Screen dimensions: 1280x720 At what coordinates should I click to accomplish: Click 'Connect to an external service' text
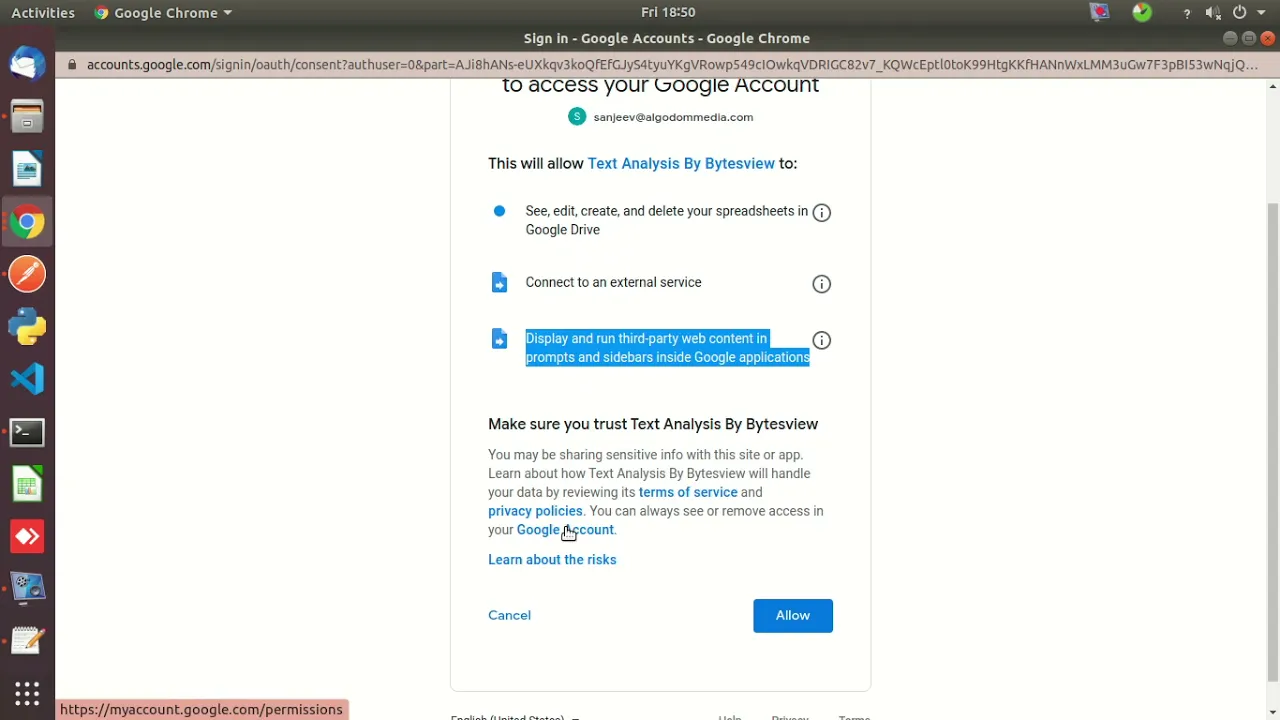pyautogui.click(x=613, y=282)
